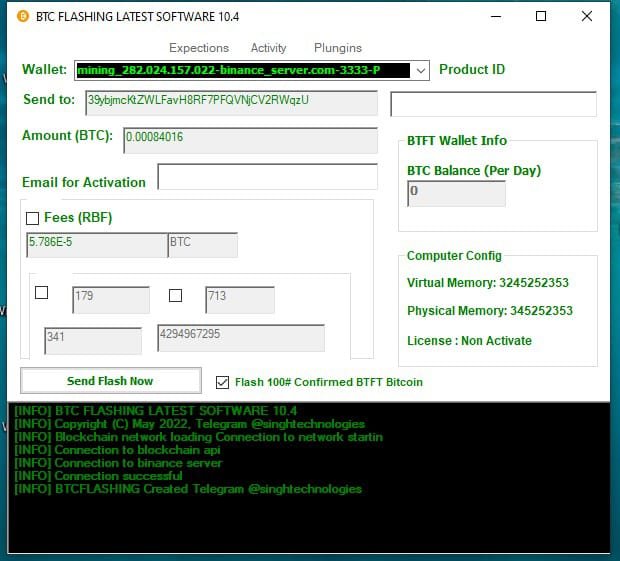
Task: Click the Product ID input field
Action: [x=493, y=104]
